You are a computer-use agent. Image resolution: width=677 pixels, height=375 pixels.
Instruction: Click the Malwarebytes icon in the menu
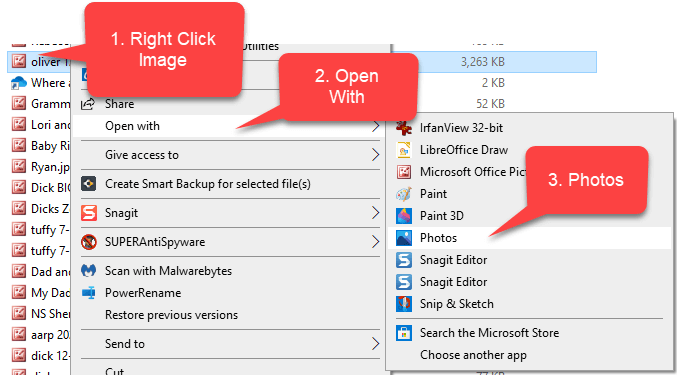point(89,271)
